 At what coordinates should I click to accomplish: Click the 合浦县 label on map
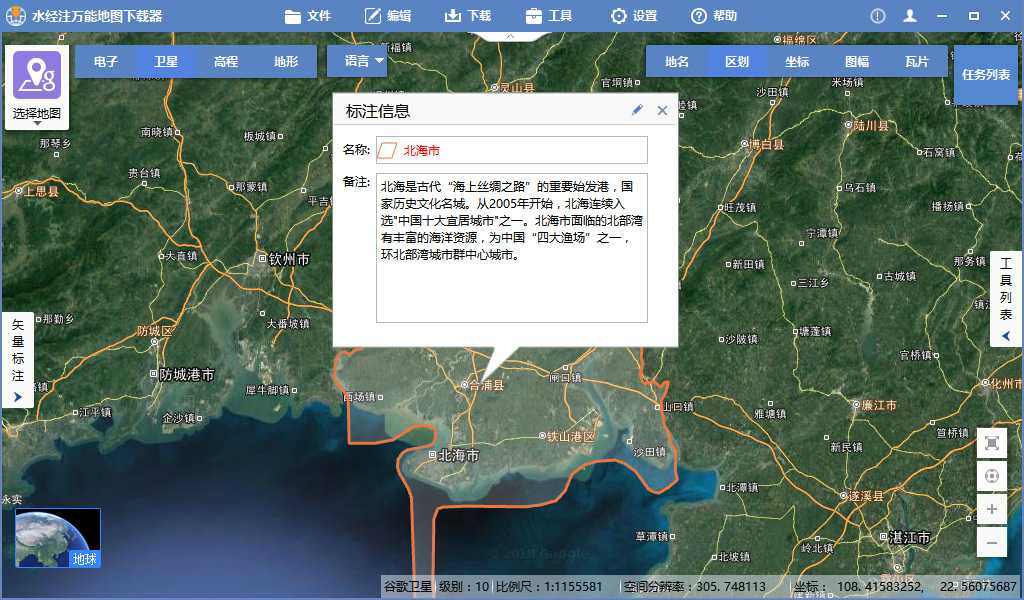click(487, 385)
